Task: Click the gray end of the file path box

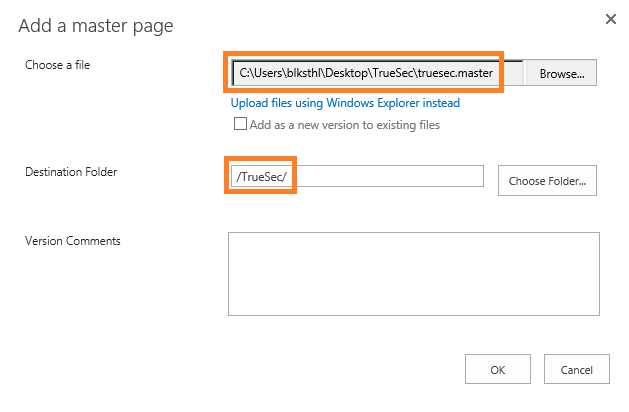Action: point(510,74)
